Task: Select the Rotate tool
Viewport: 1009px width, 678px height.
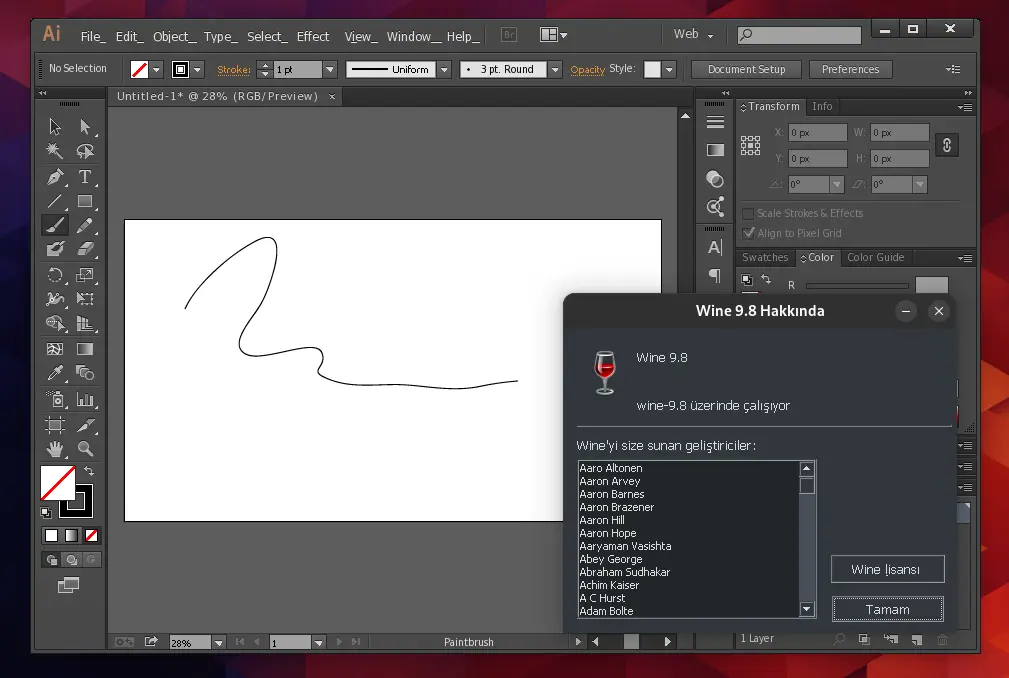Action: (55, 275)
